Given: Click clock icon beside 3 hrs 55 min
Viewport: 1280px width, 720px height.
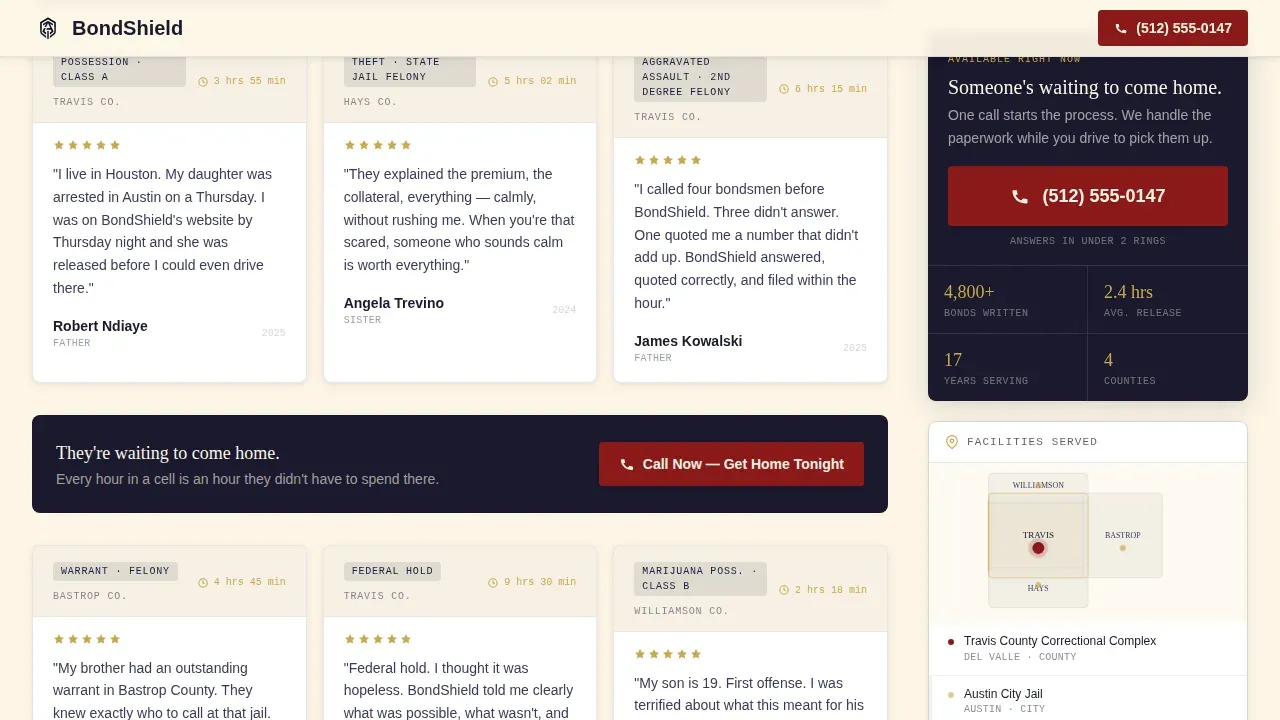Looking at the screenshot, I should (203, 82).
